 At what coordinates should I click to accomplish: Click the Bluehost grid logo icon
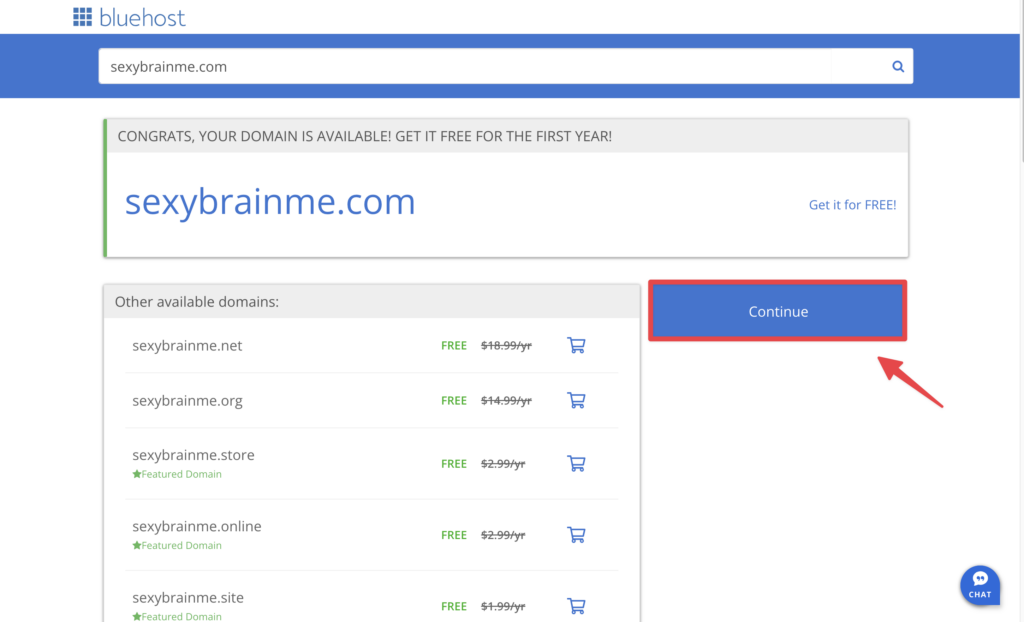[82, 17]
